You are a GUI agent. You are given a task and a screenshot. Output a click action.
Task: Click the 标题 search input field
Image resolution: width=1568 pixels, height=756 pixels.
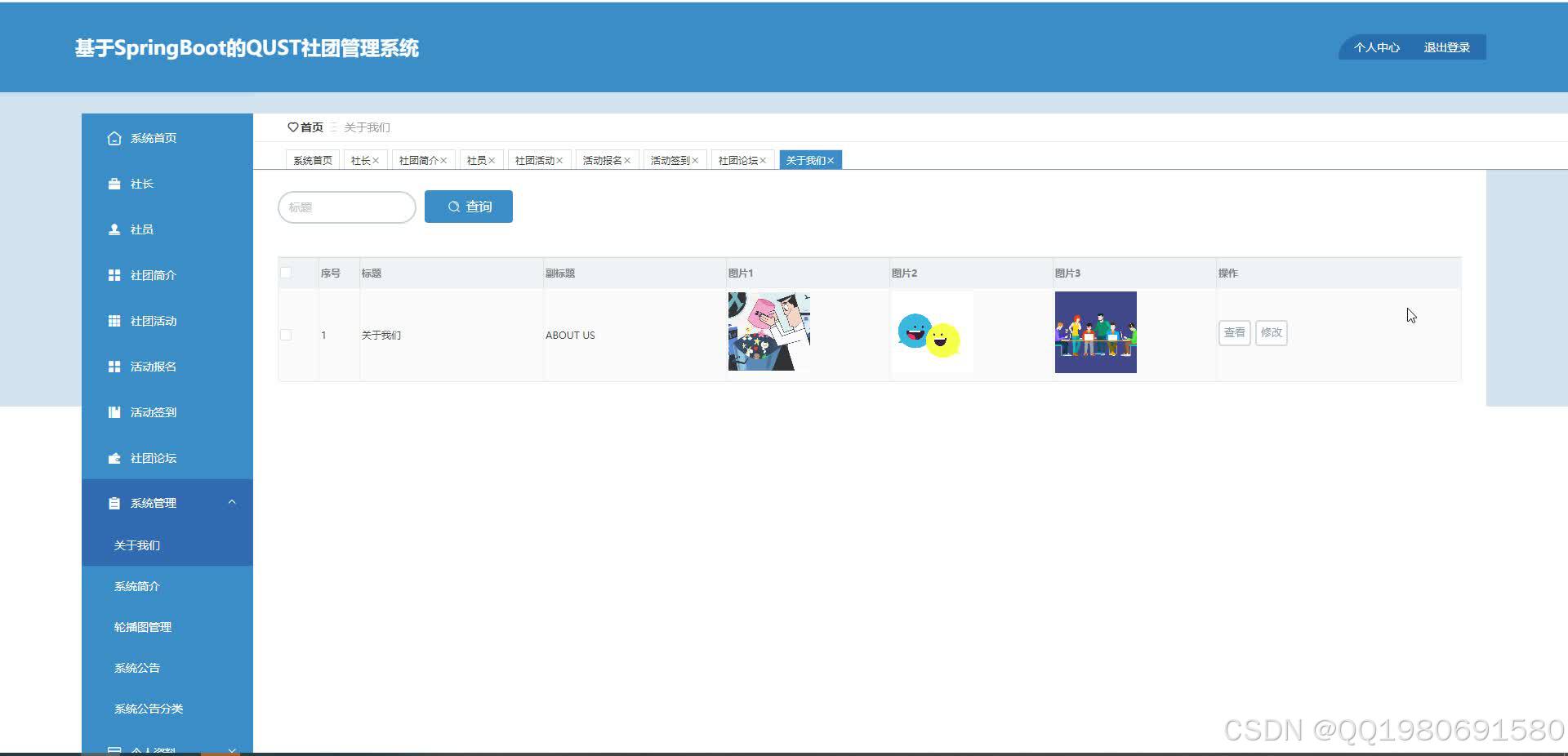coord(346,207)
